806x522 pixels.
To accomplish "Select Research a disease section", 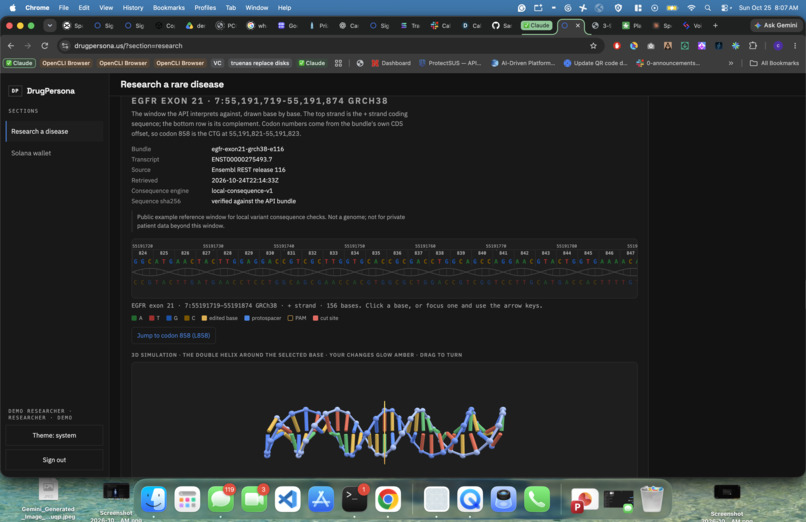I will pos(54,132).
